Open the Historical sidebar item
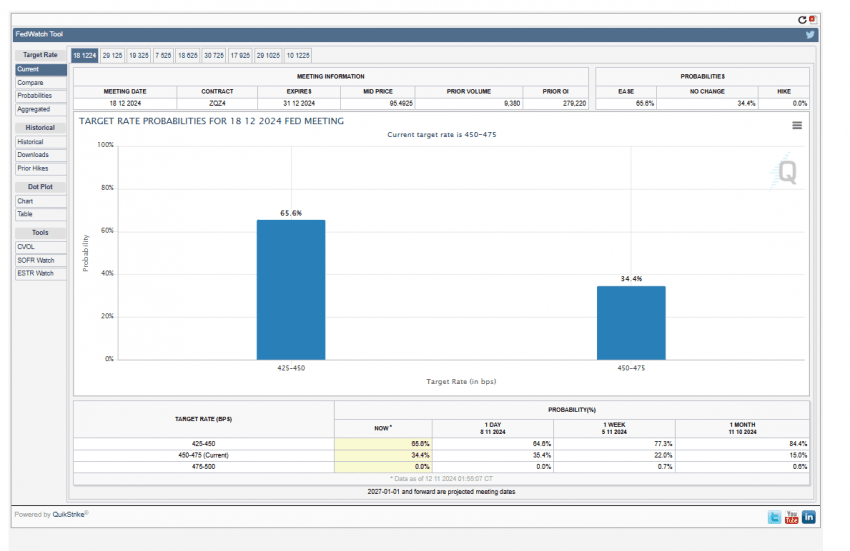The image size is (850, 551). (41, 142)
